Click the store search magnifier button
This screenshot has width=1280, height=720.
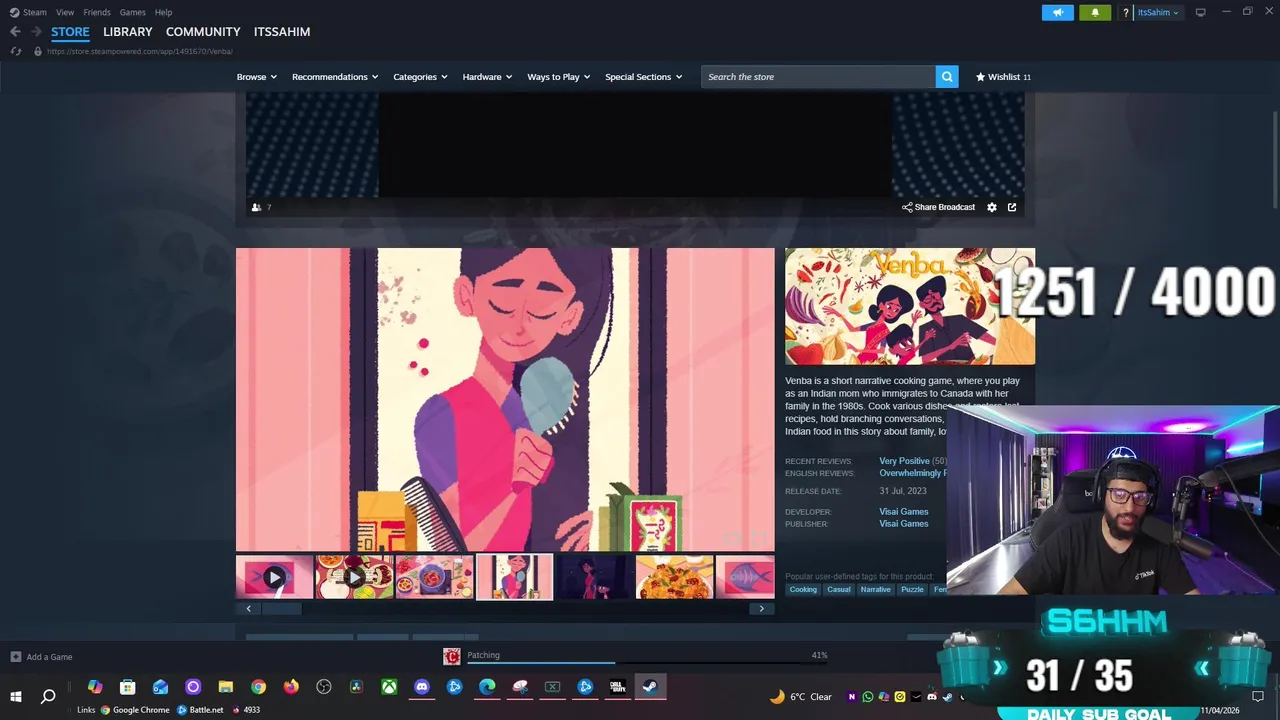coord(947,77)
